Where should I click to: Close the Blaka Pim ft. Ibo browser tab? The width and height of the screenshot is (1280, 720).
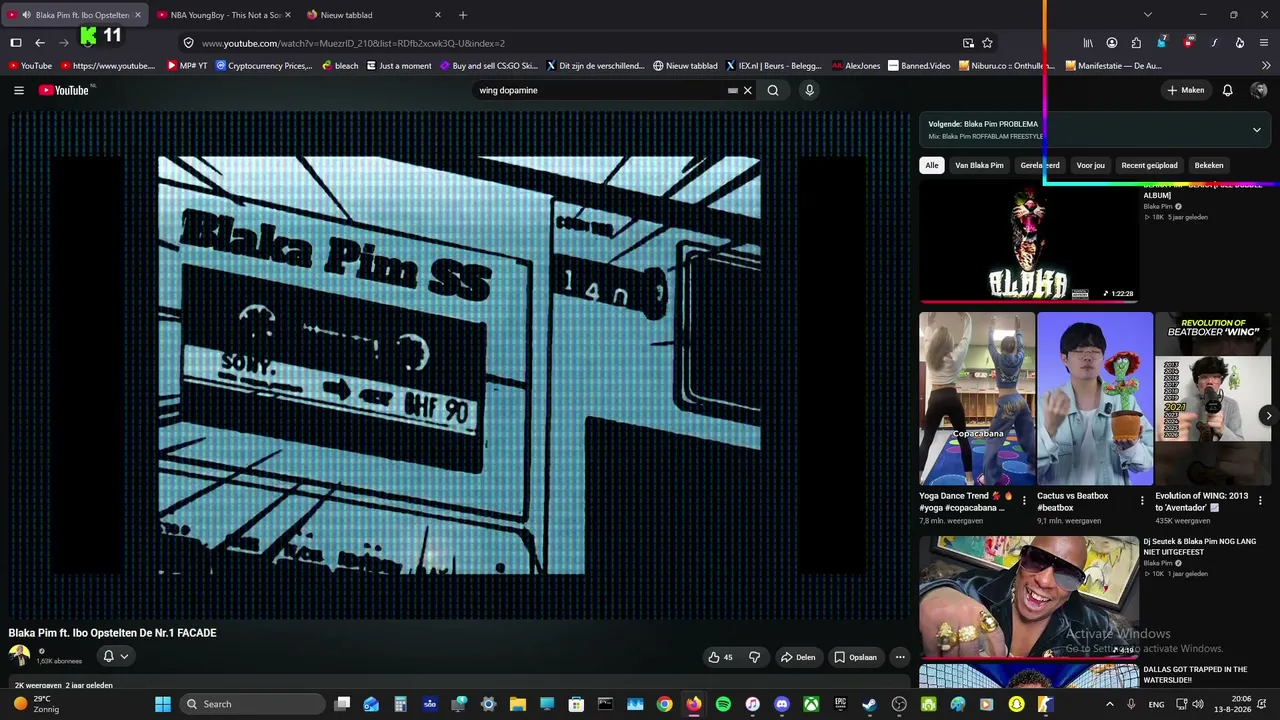click(138, 15)
